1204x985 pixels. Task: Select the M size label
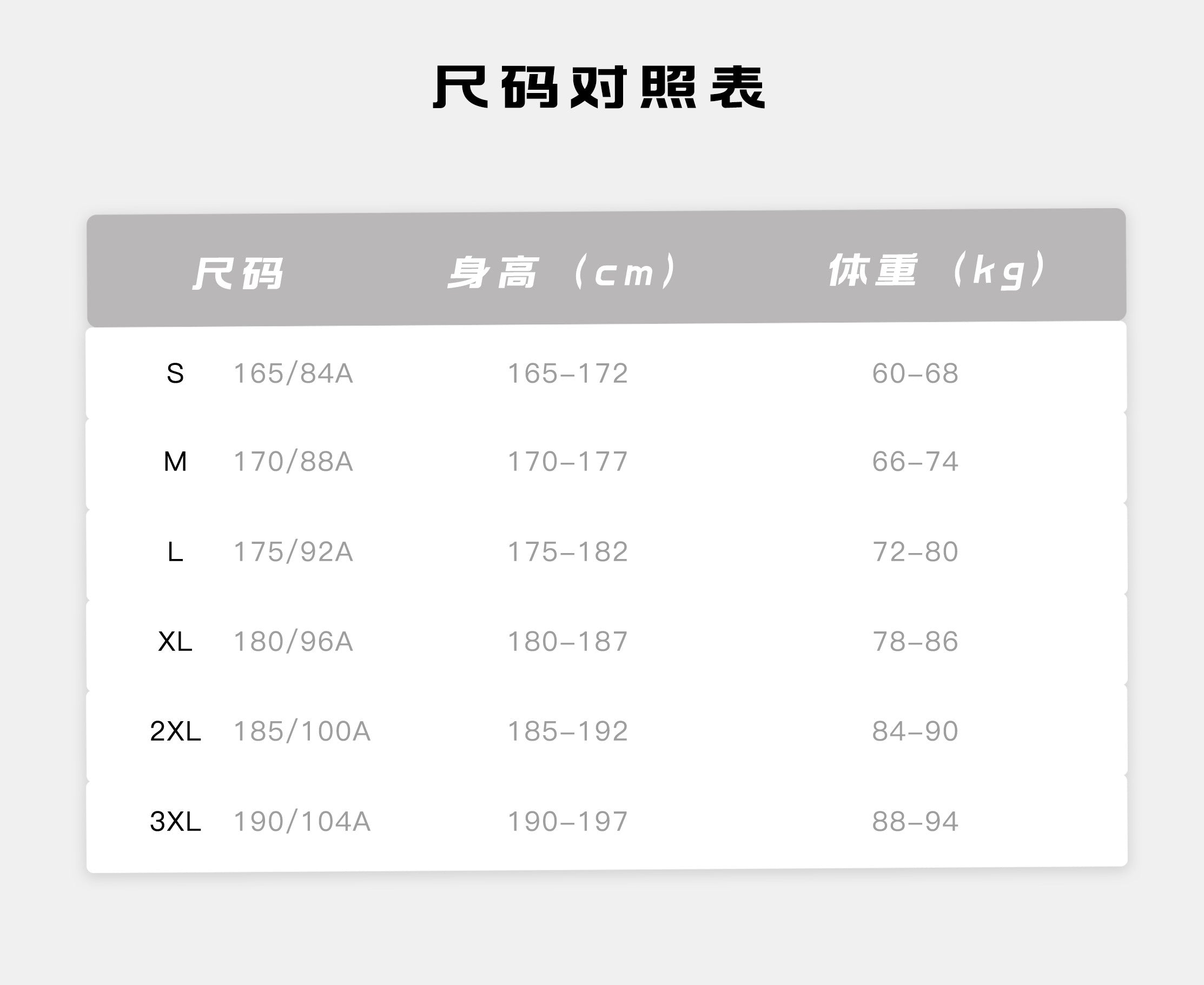coord(175,462)
